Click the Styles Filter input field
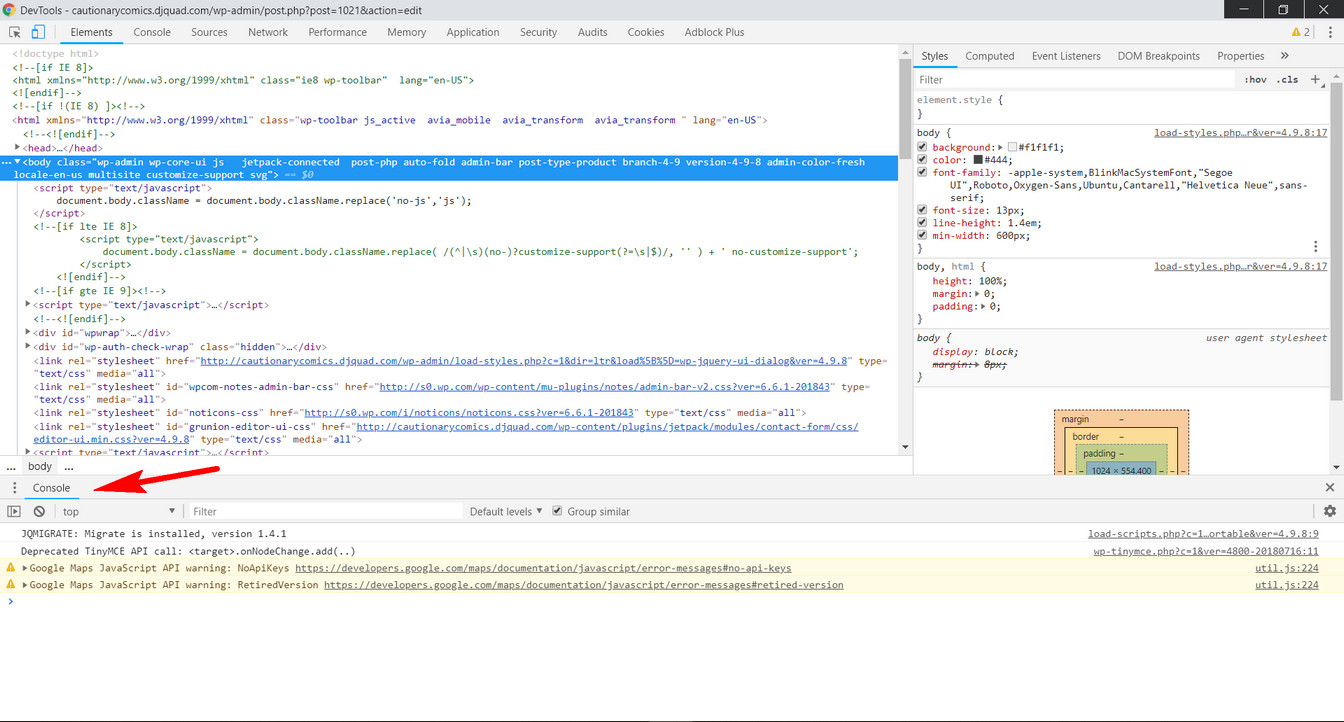Screen dimensions: 1344x722 click(1076, 79)
